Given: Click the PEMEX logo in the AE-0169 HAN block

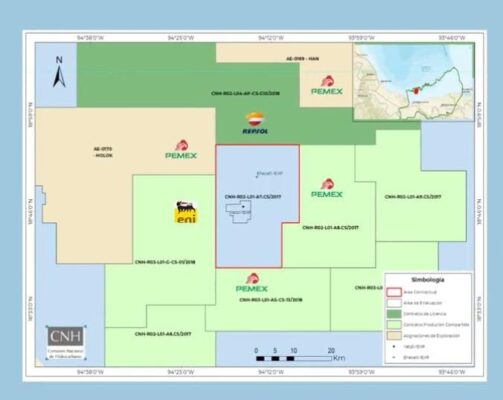Looking at the screenshot, I should pos(327,85).
